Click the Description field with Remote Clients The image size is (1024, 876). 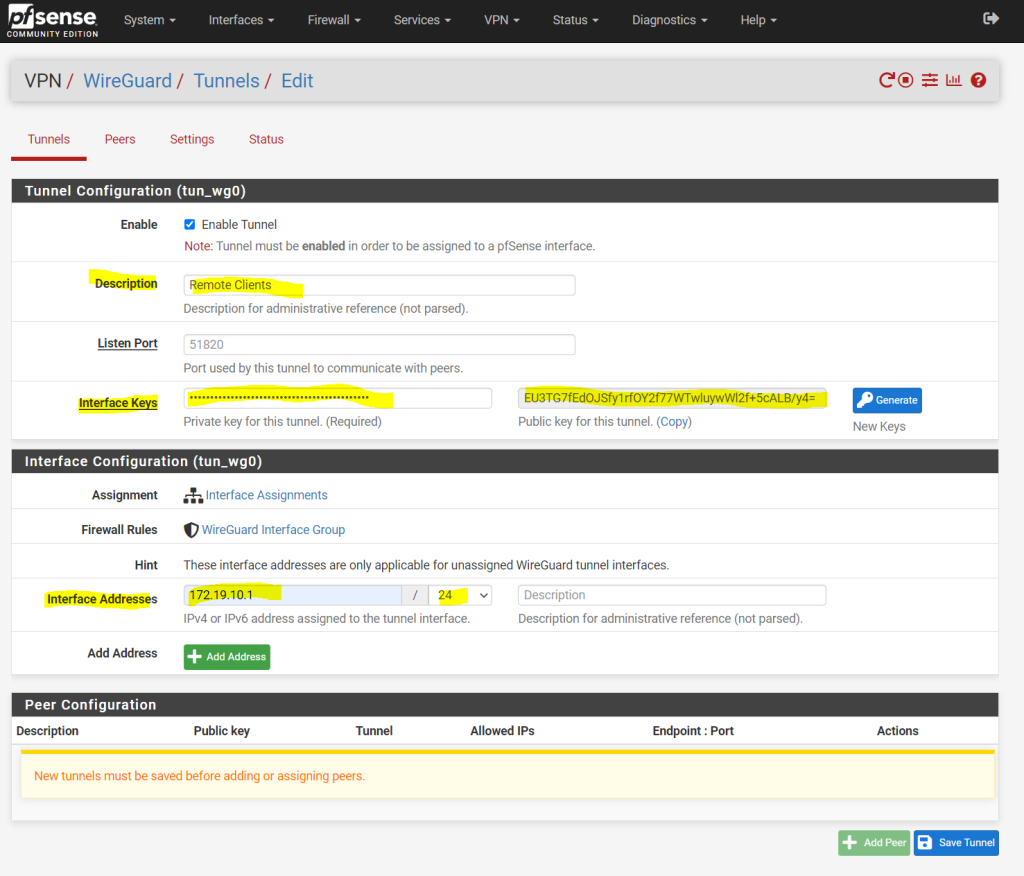(x=379, y=285)
